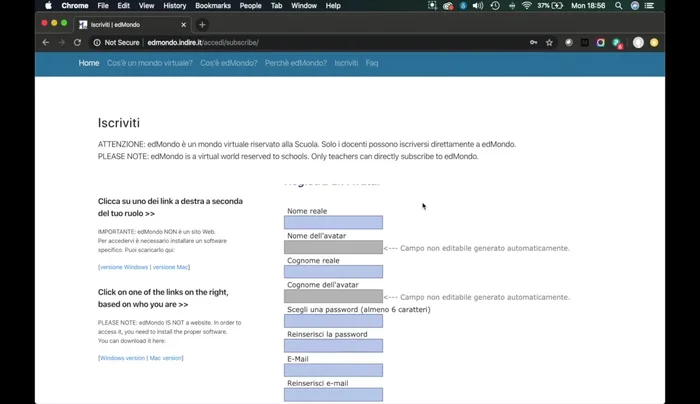Viewport: 700px width, 404px height.
Task: Open Spotlight search in the menu bar
Action: click(x=618, y=6)
